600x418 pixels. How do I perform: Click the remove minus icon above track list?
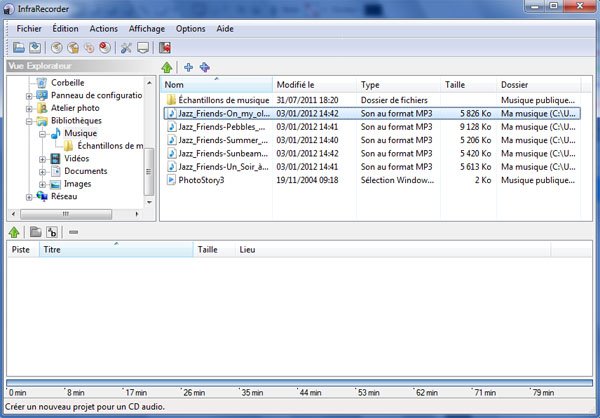[73, 232]
